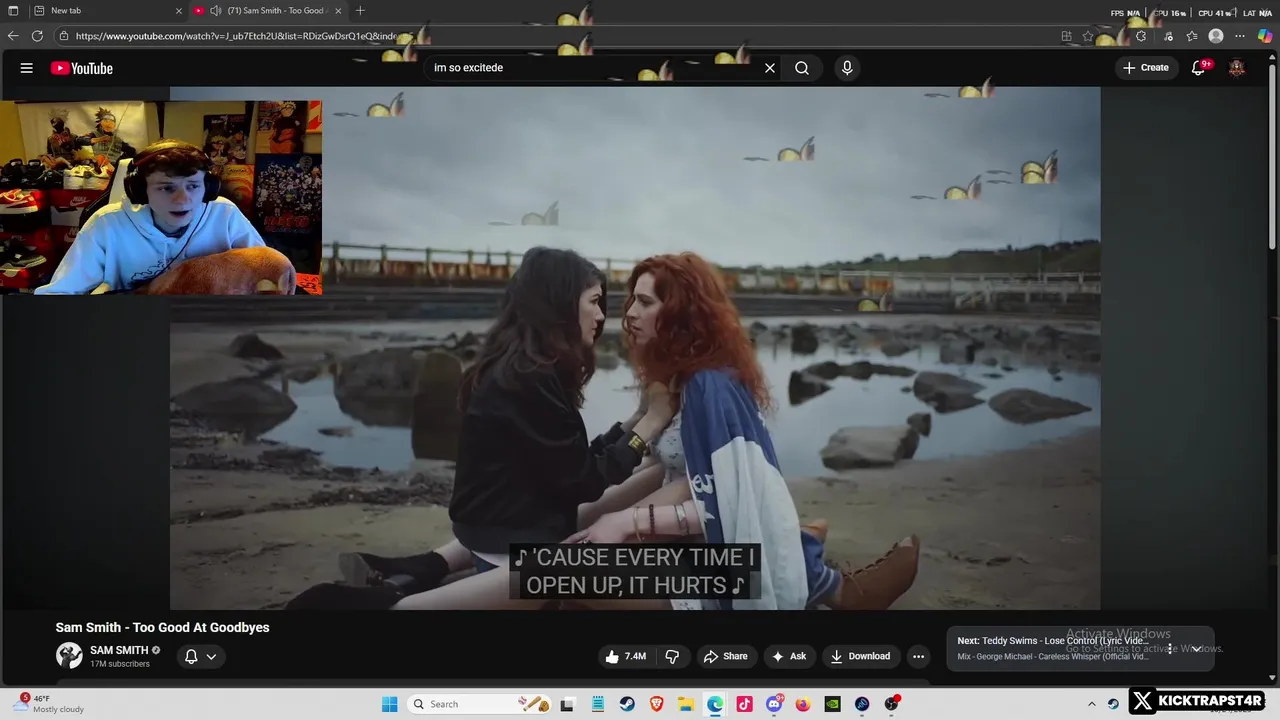Click the 17M subscribers text

point(120,664)
